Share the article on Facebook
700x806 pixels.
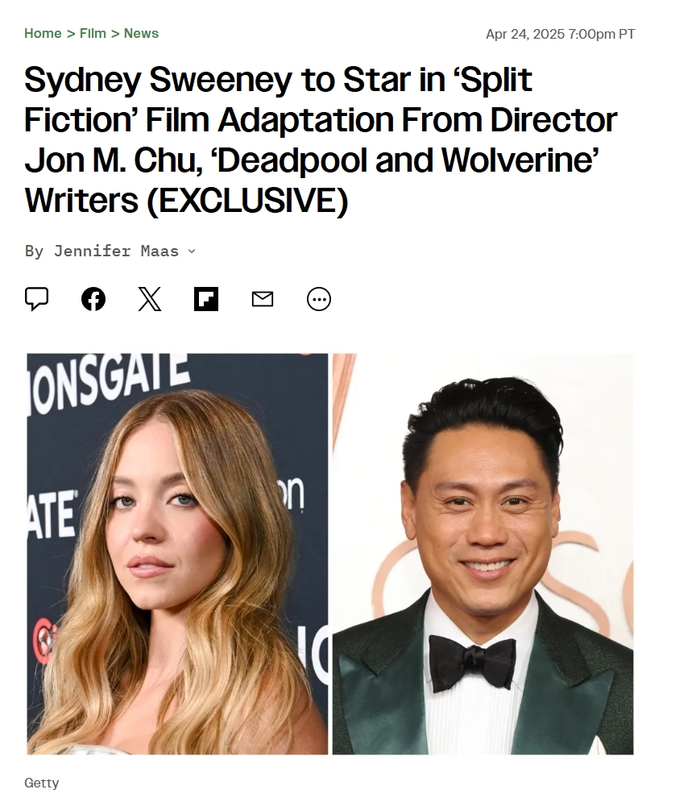tap(94, 299)
